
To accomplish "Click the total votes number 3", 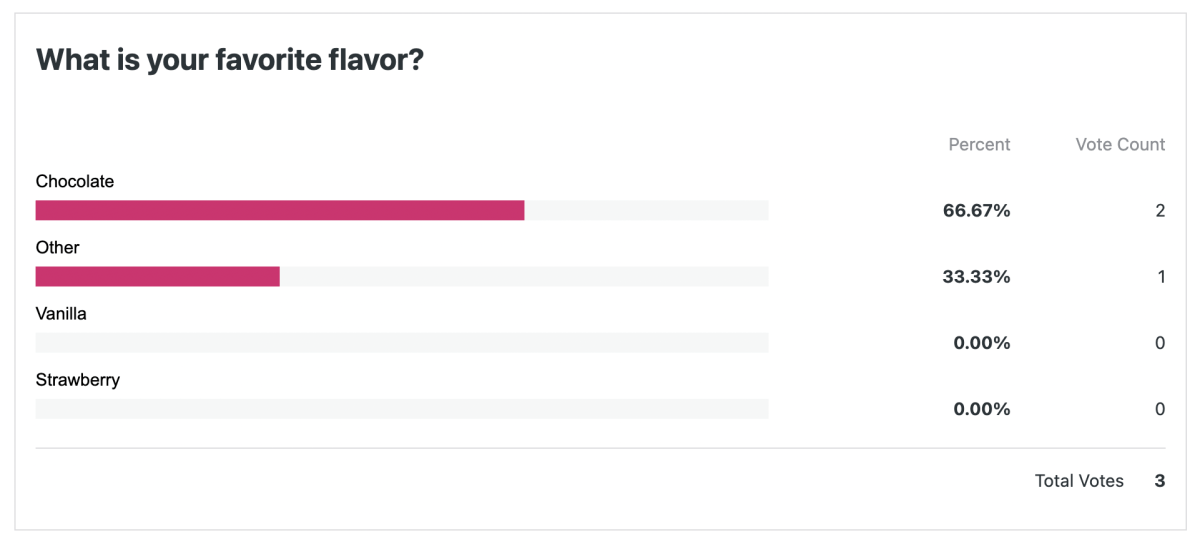I will (1160, 481).
